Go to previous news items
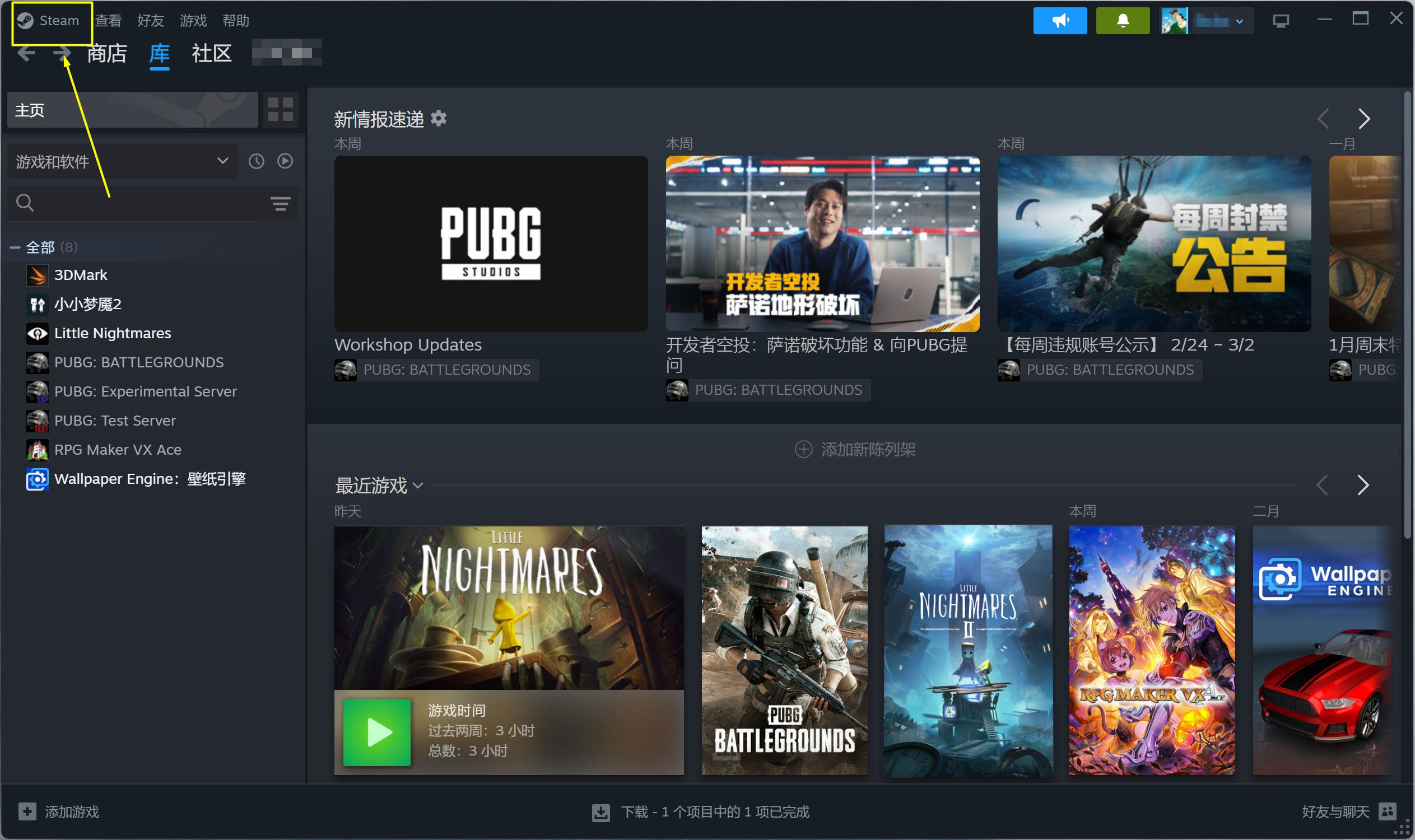Screen dimensions: 1415x840 tap(1323, 119)
